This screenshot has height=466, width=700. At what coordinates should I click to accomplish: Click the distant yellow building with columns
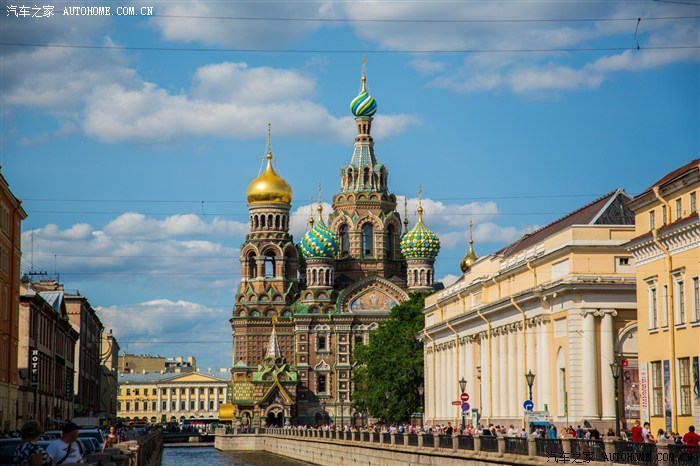(171, 396)
